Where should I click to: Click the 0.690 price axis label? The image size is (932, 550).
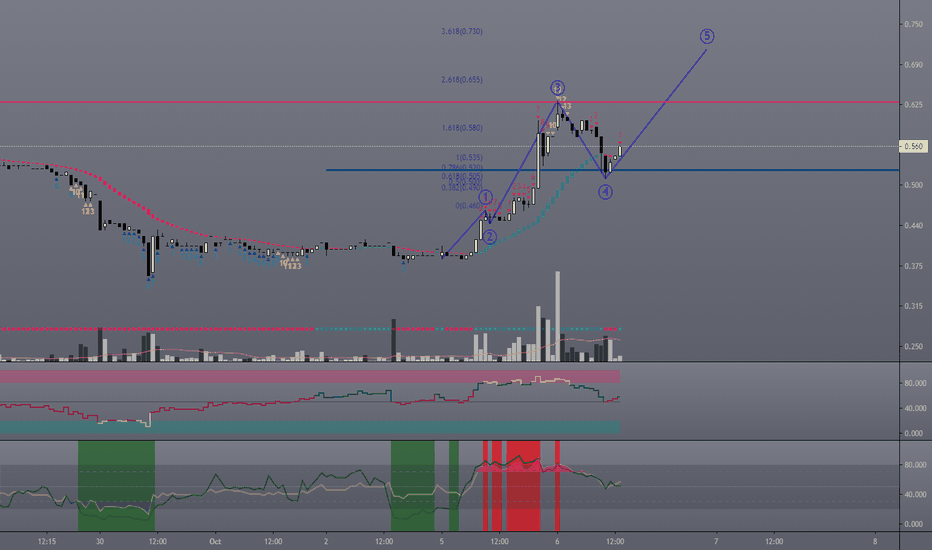914,64
